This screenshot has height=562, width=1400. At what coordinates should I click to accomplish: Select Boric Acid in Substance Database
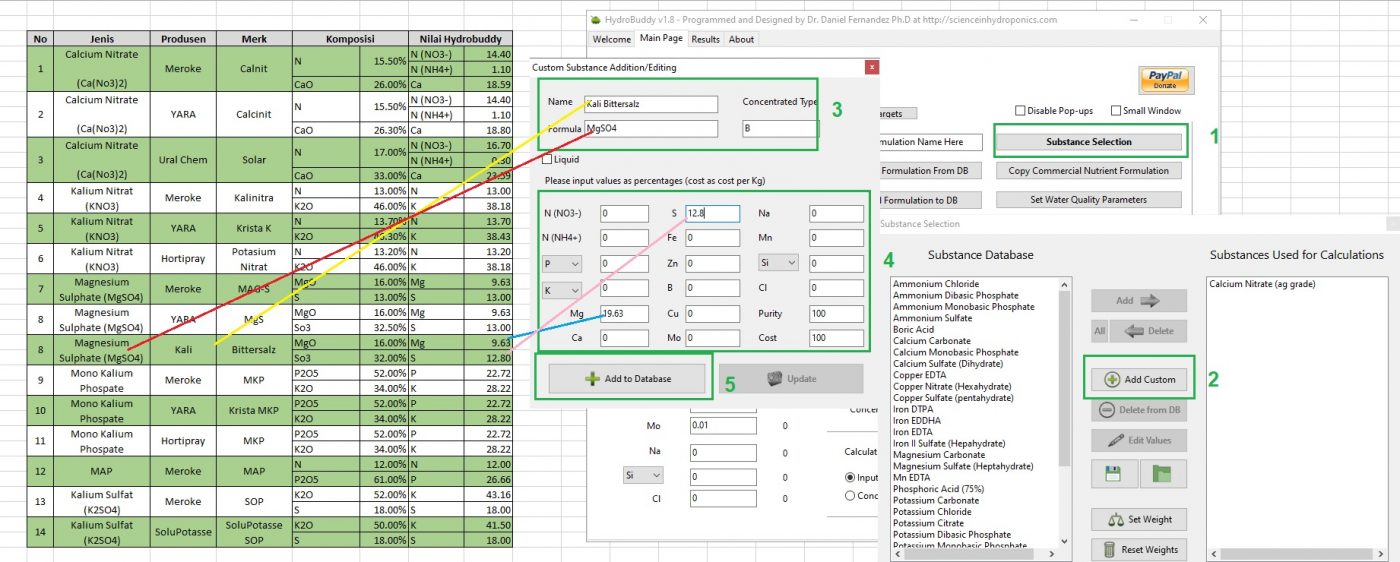[913, 330]
